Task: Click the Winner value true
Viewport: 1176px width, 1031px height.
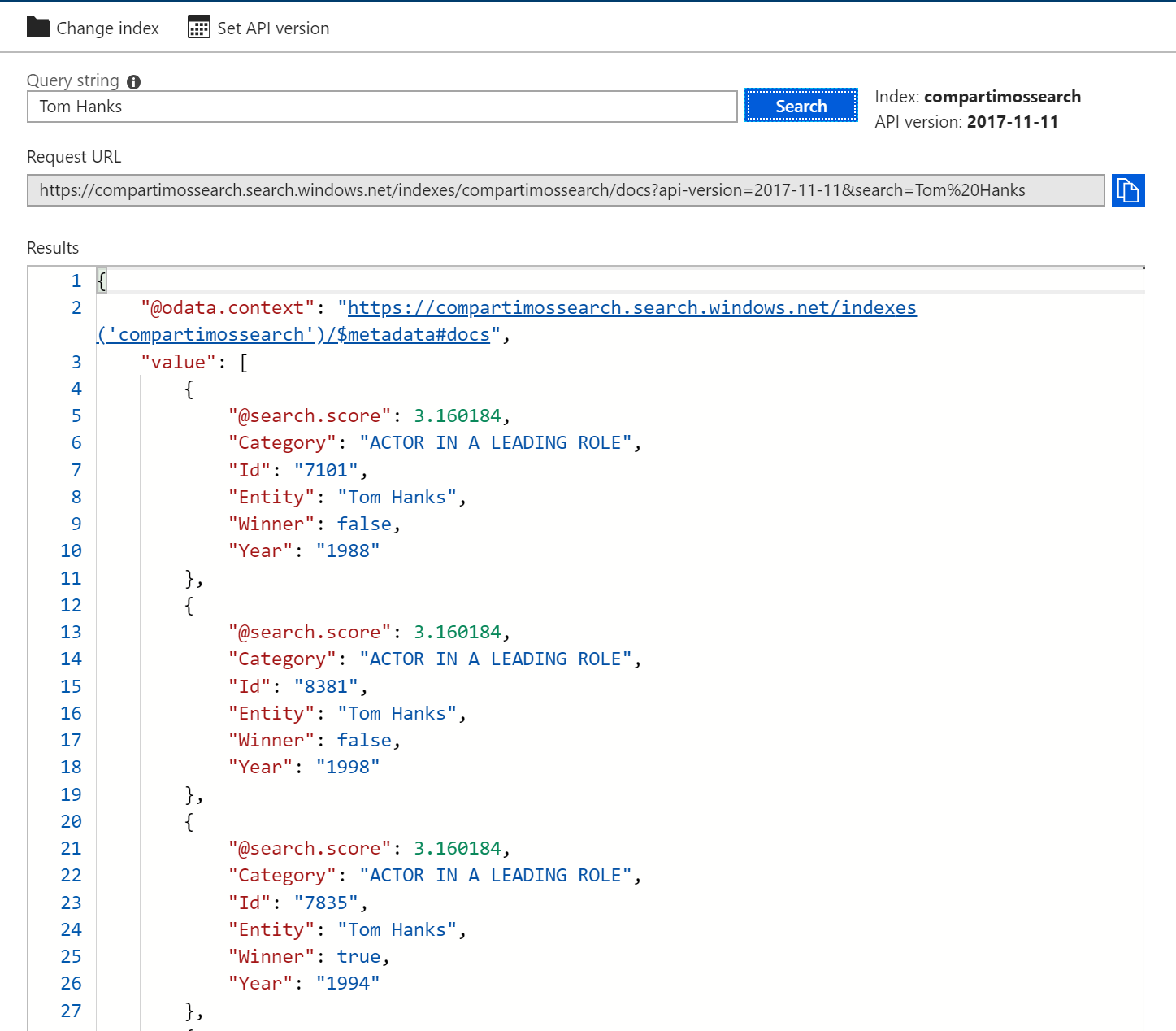Action: tap(359, 956)
